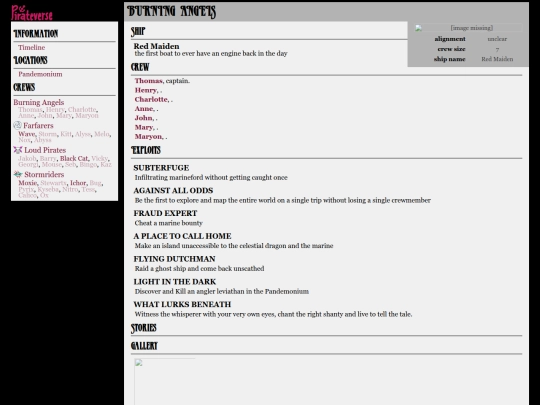
Task: Open Black Cat under Loud Pirates
Action: point(74,158)
